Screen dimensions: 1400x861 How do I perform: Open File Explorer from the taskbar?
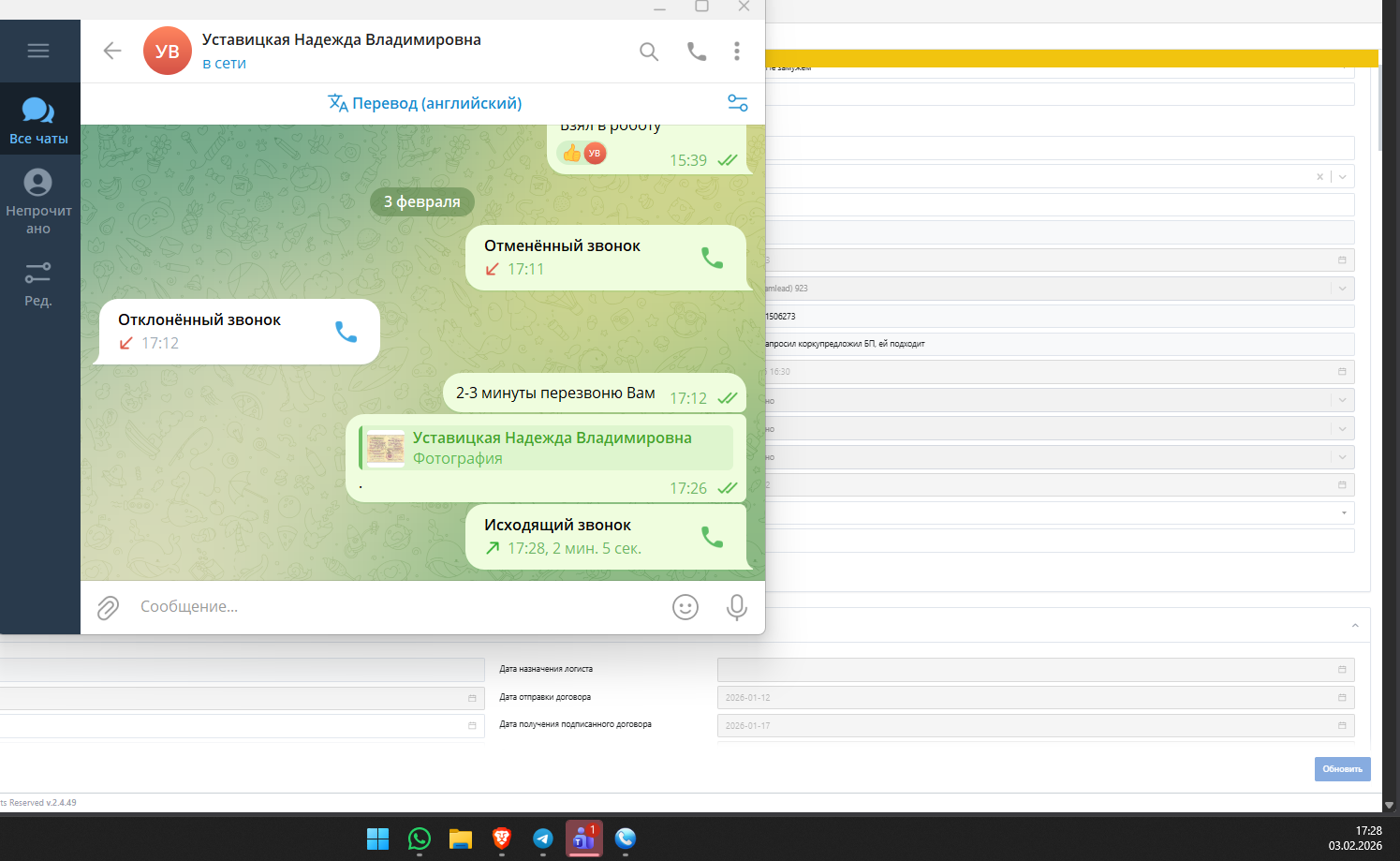click(x=461, y=839)
